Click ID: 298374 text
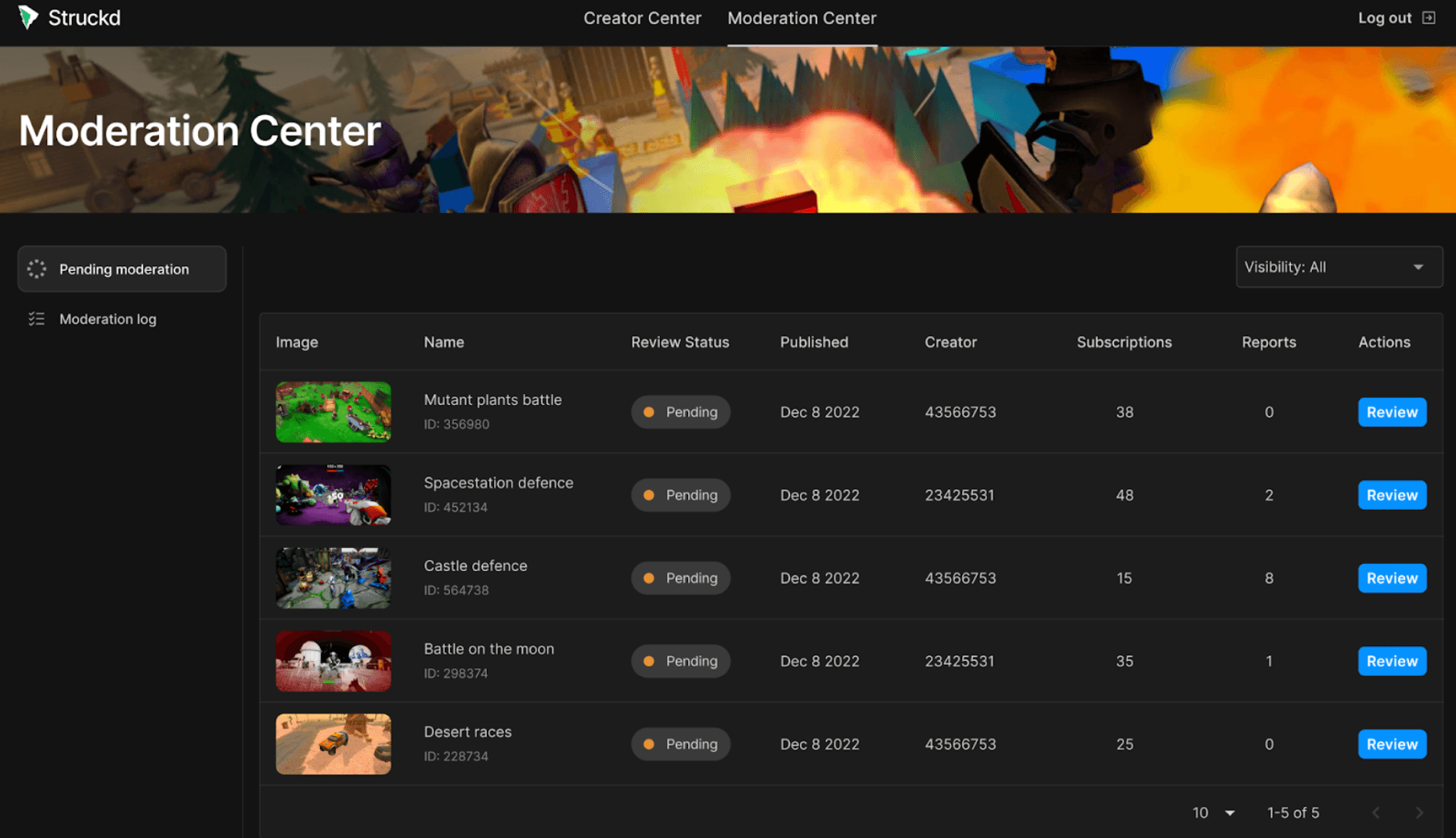 tap(456, 673)
